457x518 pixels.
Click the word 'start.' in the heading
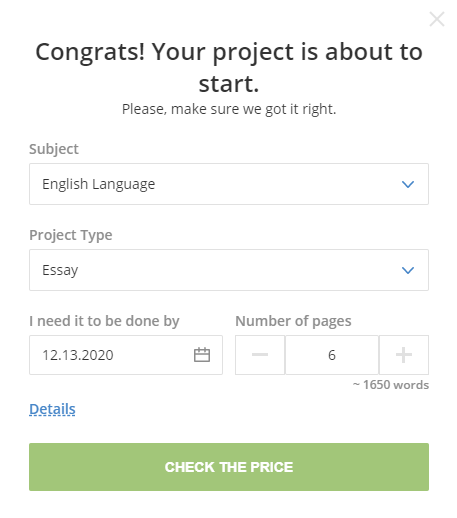coord(229,84)
